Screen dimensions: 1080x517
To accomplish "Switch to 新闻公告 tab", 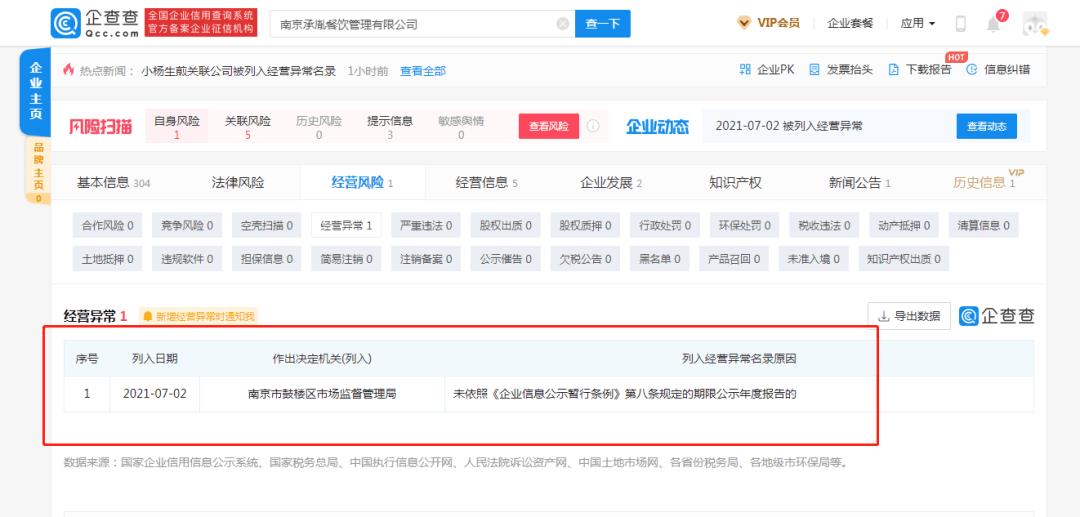I will [x=860, y=183].
